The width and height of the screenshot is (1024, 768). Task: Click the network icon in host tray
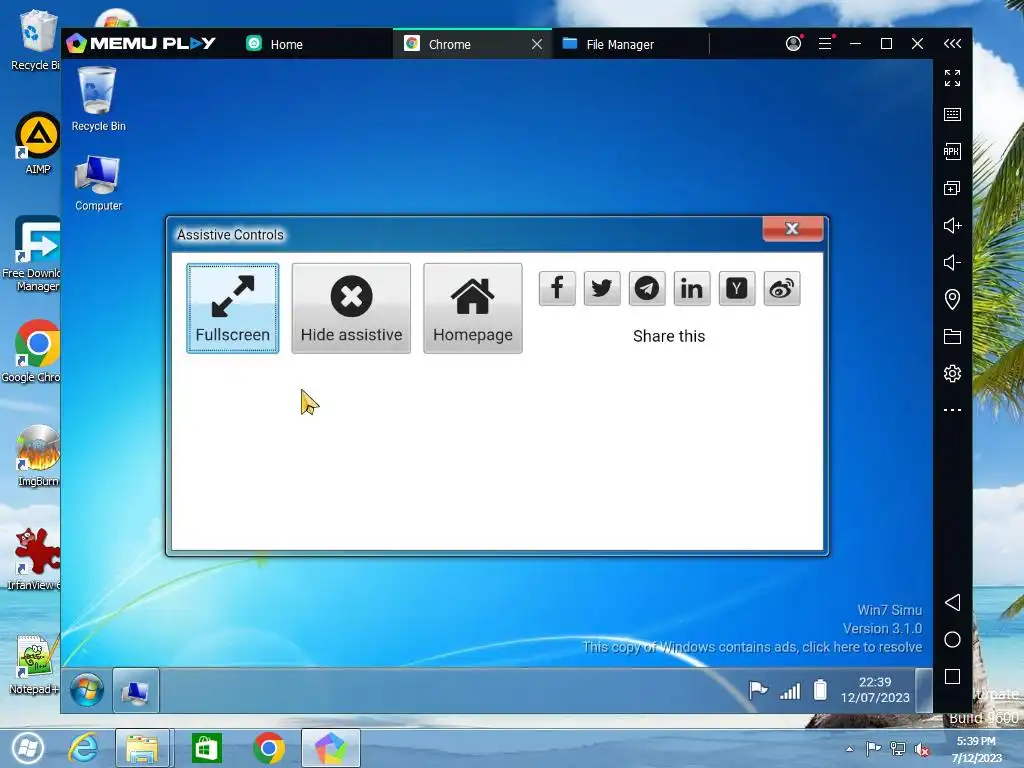[898, 749]
